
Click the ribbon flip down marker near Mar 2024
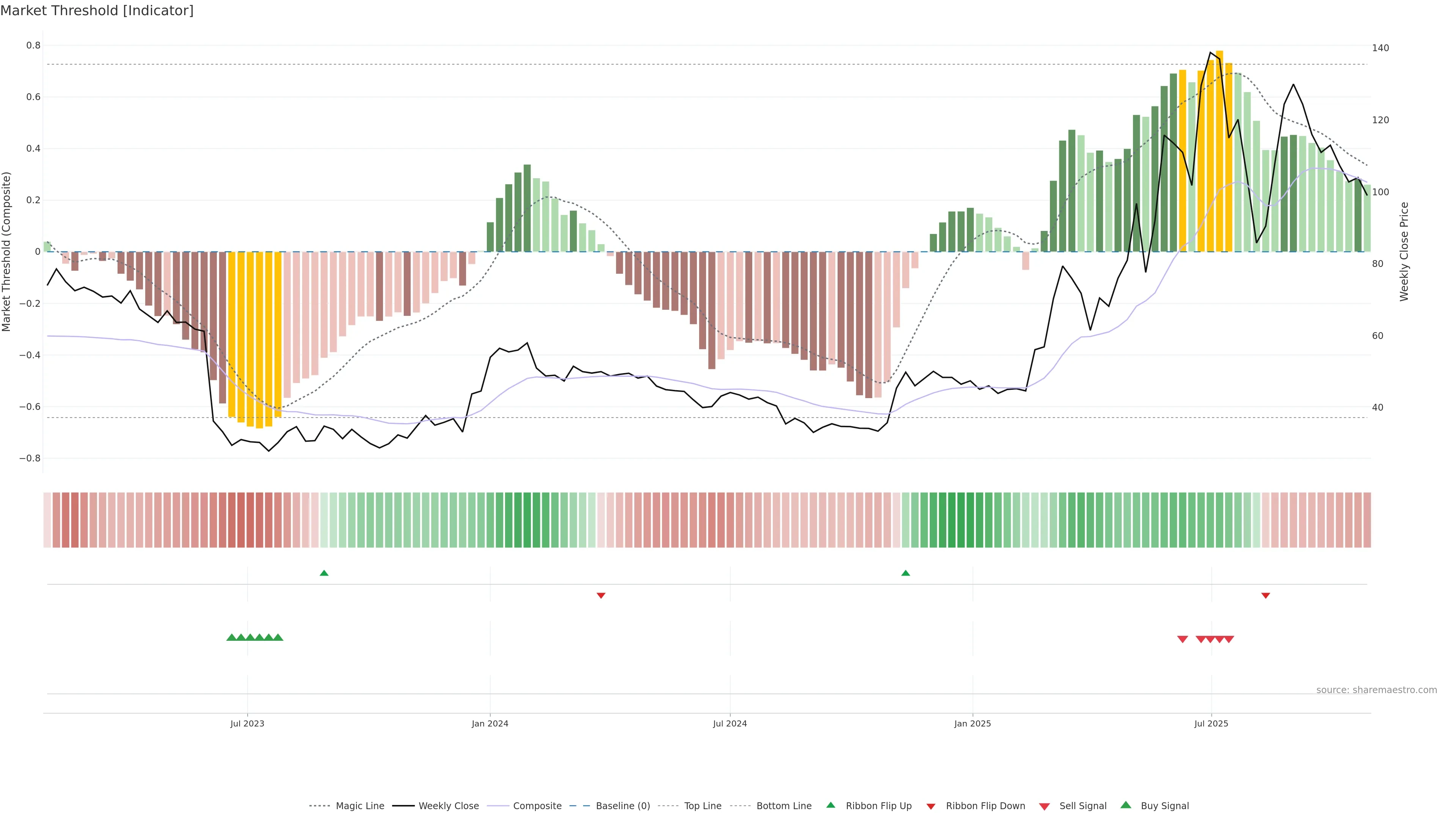pos(601,595)
